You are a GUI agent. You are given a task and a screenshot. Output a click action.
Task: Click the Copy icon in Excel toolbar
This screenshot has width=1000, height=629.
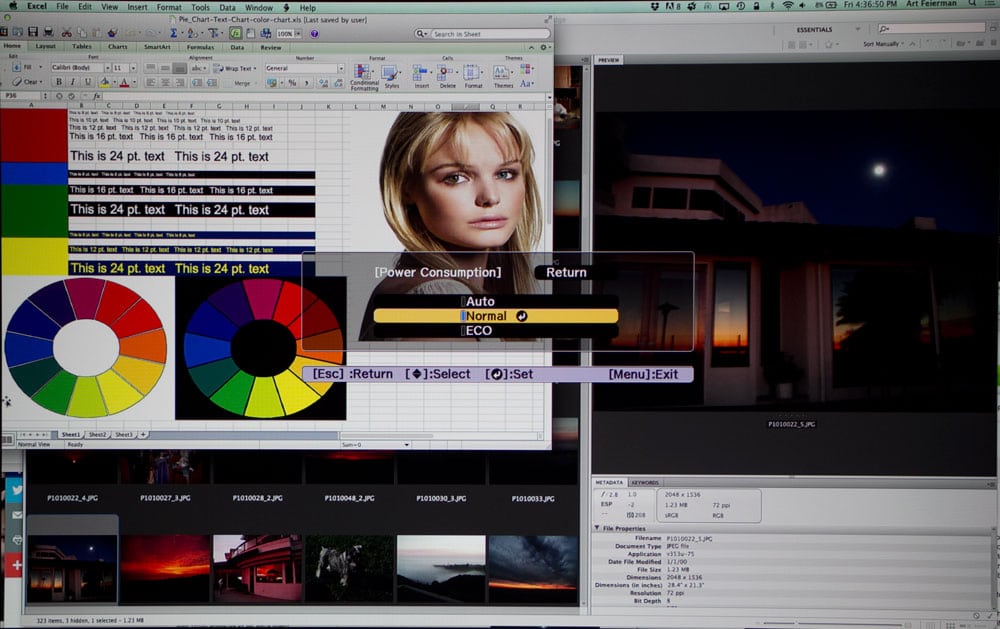click(82, 33)
